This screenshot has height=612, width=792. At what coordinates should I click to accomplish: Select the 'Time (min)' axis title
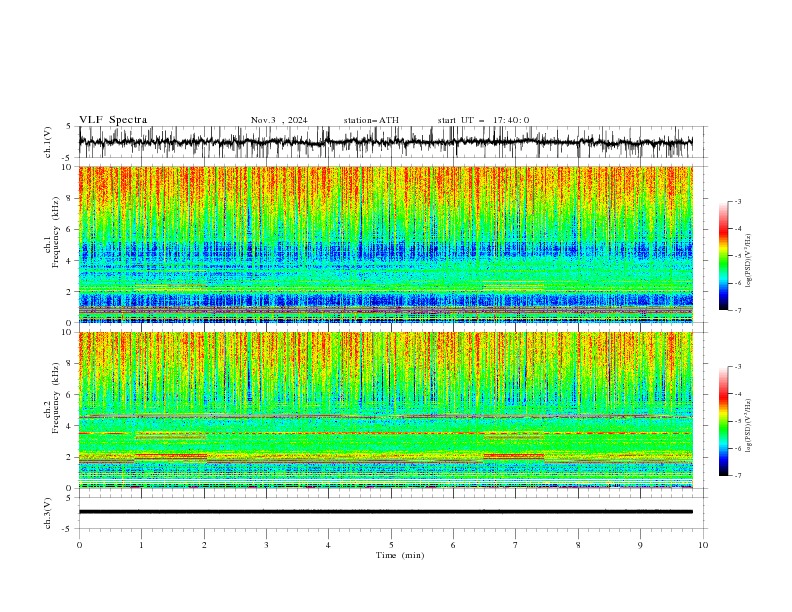coord(400,555)
